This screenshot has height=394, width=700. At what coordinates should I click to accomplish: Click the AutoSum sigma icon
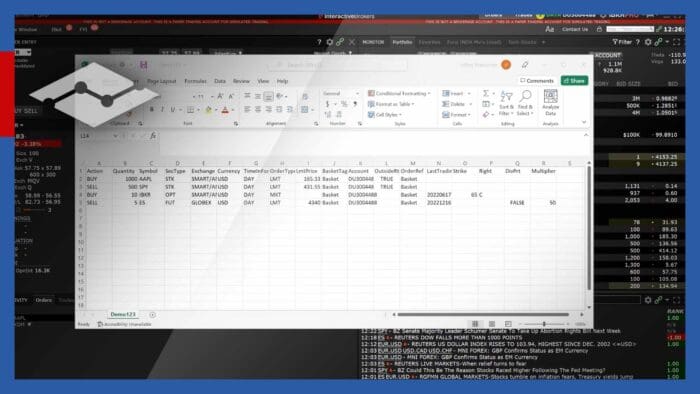pos(486,93)
